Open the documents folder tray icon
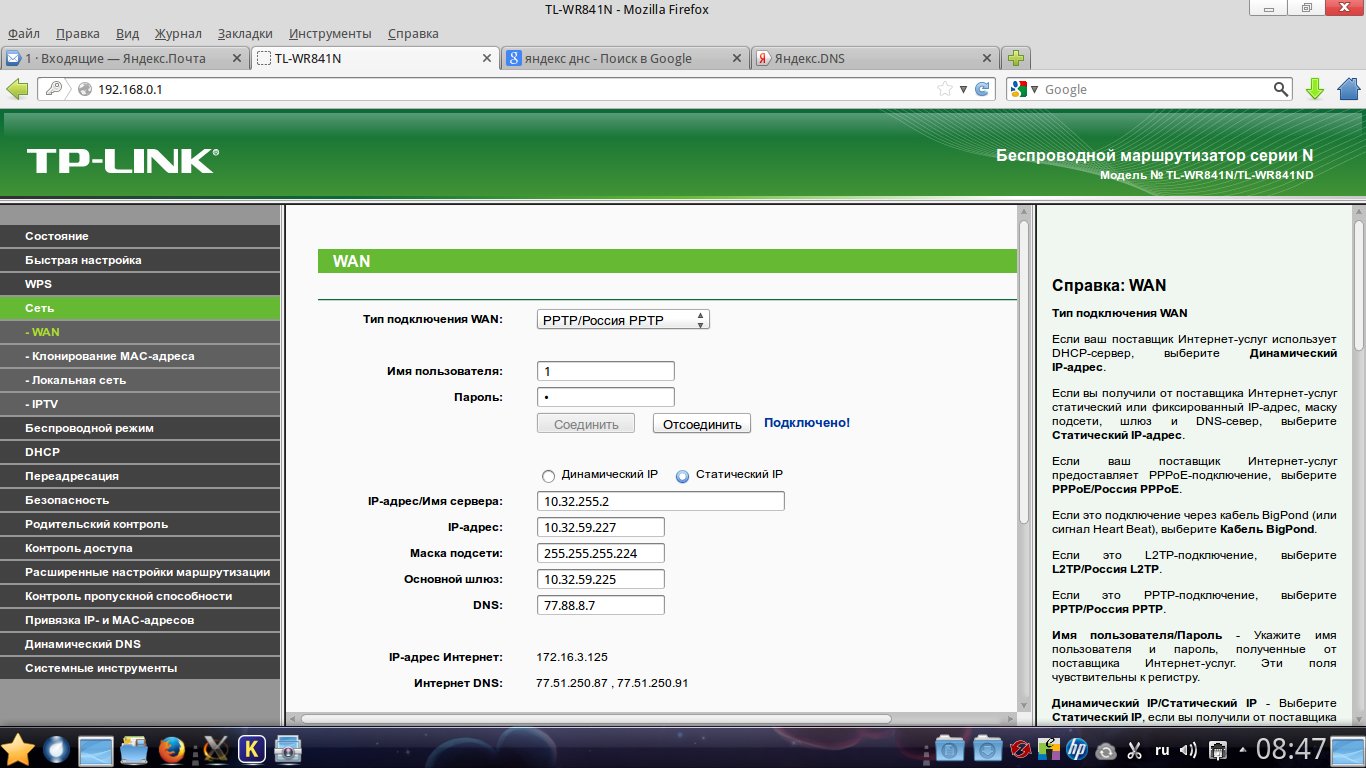The height and width of the screenshot is (768, 1366). click(x=950, y=748)
